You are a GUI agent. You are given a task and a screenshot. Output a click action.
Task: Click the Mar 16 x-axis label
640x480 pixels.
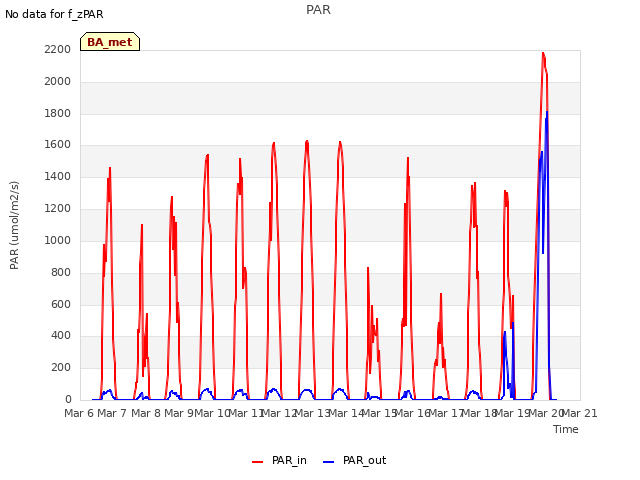click(412, 413)
